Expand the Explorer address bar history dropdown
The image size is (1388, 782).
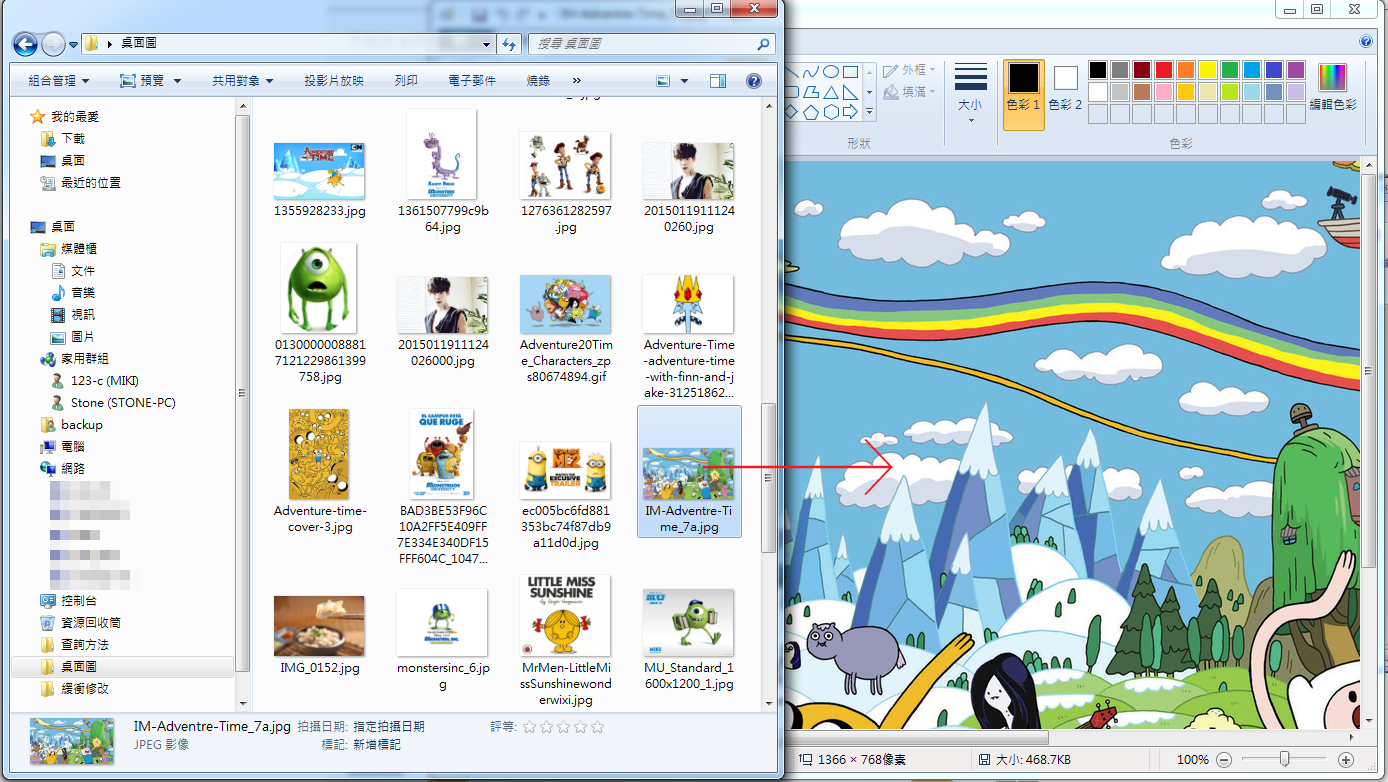pos(487,44)
